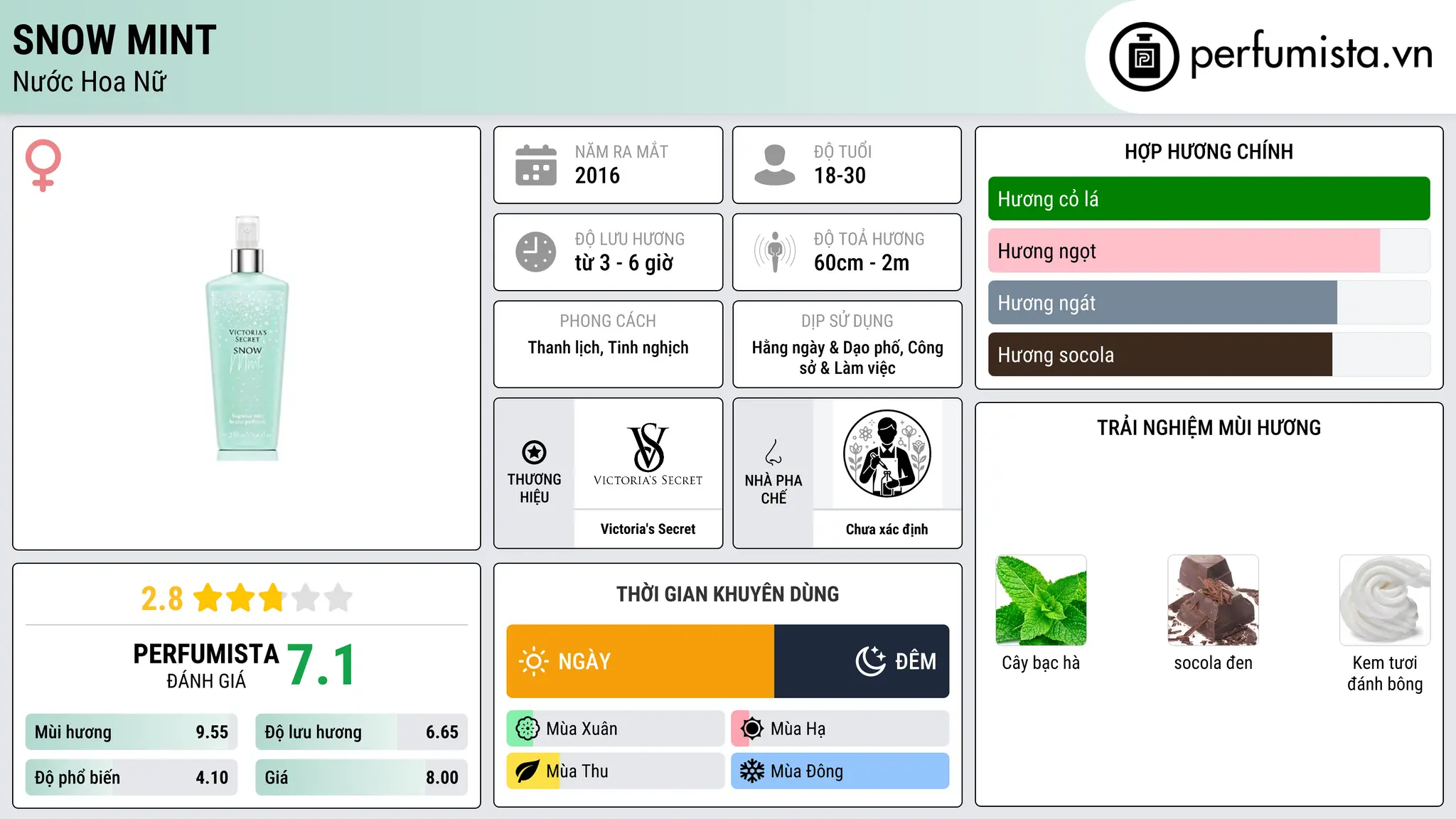Click the age range 18-30
Viewport: 1456px width, 819px height.
point(840,176)
